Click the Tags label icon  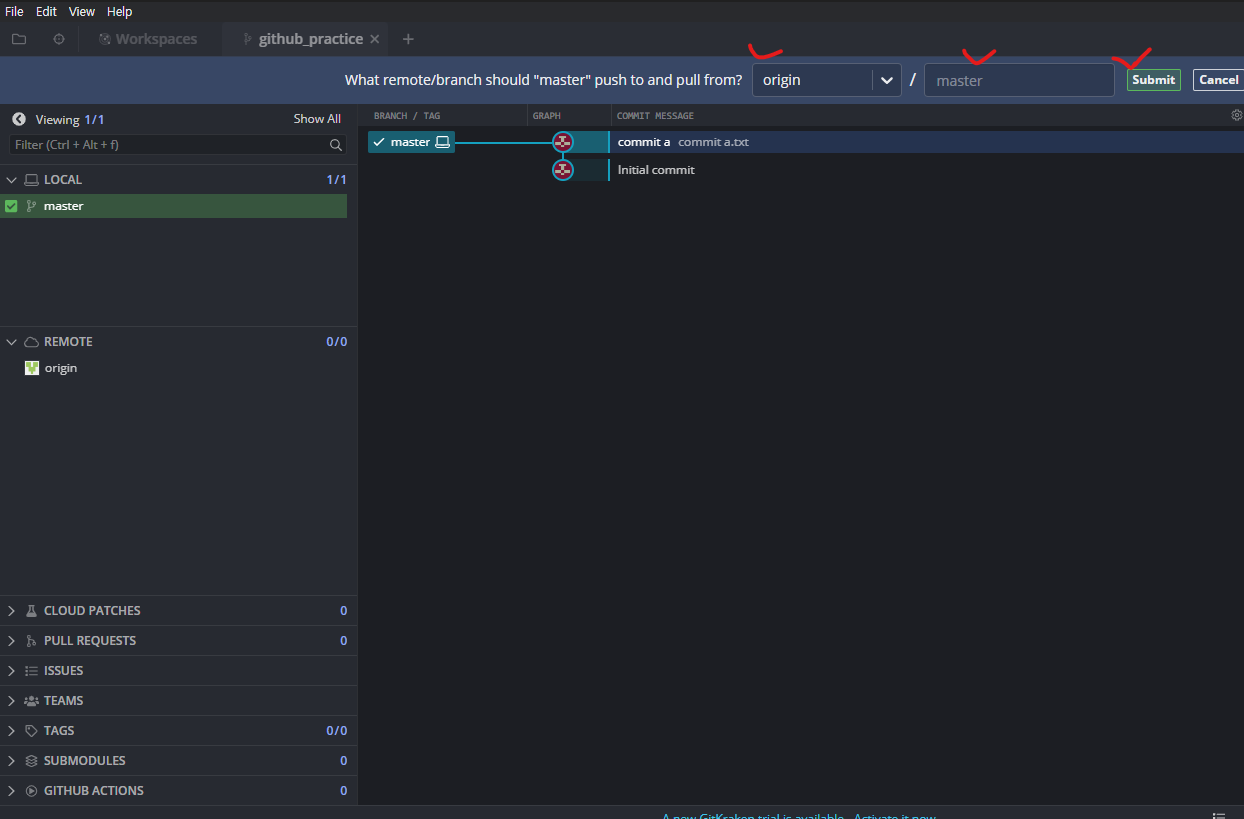pos(31,731)
